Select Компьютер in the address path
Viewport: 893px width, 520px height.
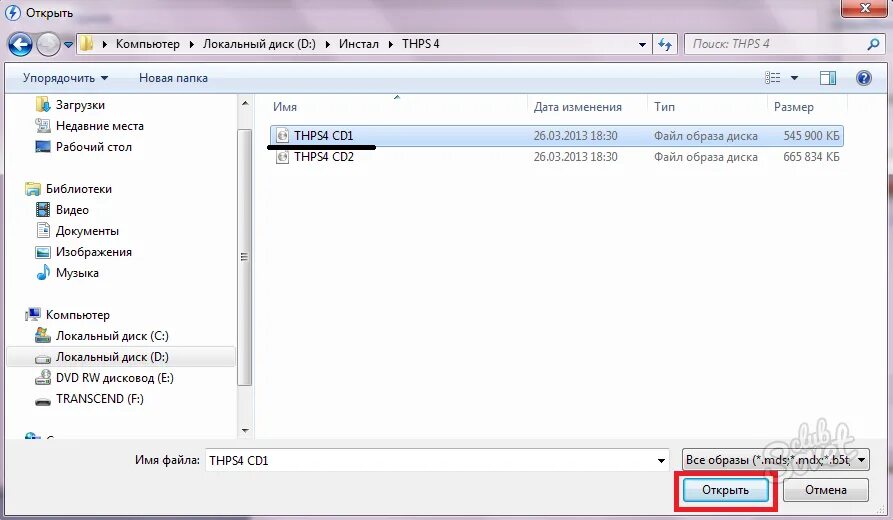tap(148, 44)
